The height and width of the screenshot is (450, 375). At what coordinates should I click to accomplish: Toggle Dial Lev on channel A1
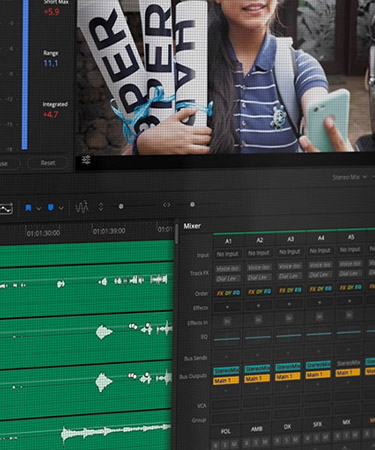tap(228, 279)
